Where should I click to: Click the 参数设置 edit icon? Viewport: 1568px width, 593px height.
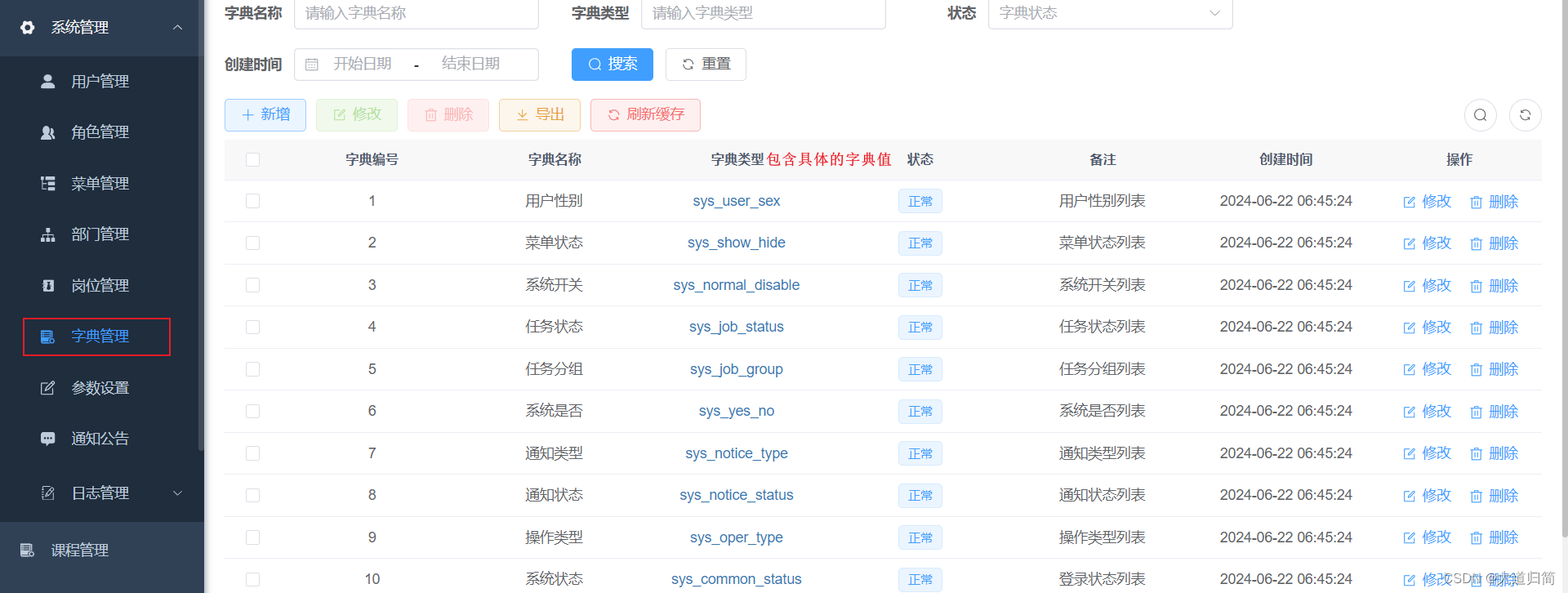pyautogui.click(x=48, y=387)
